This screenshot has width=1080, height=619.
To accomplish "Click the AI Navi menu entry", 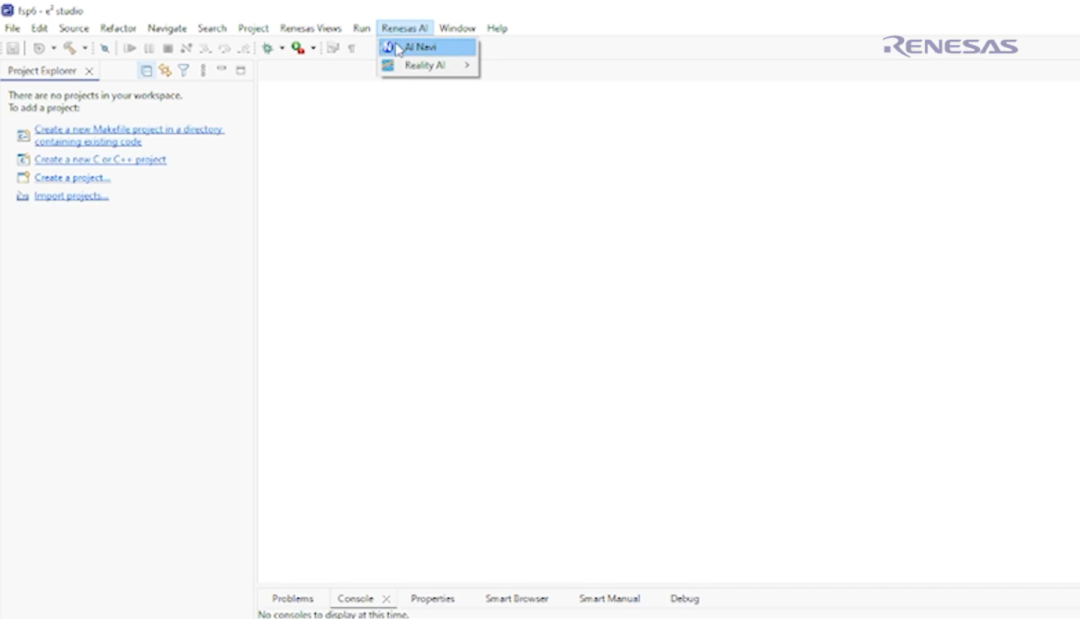I will click(x=428, y=47).
